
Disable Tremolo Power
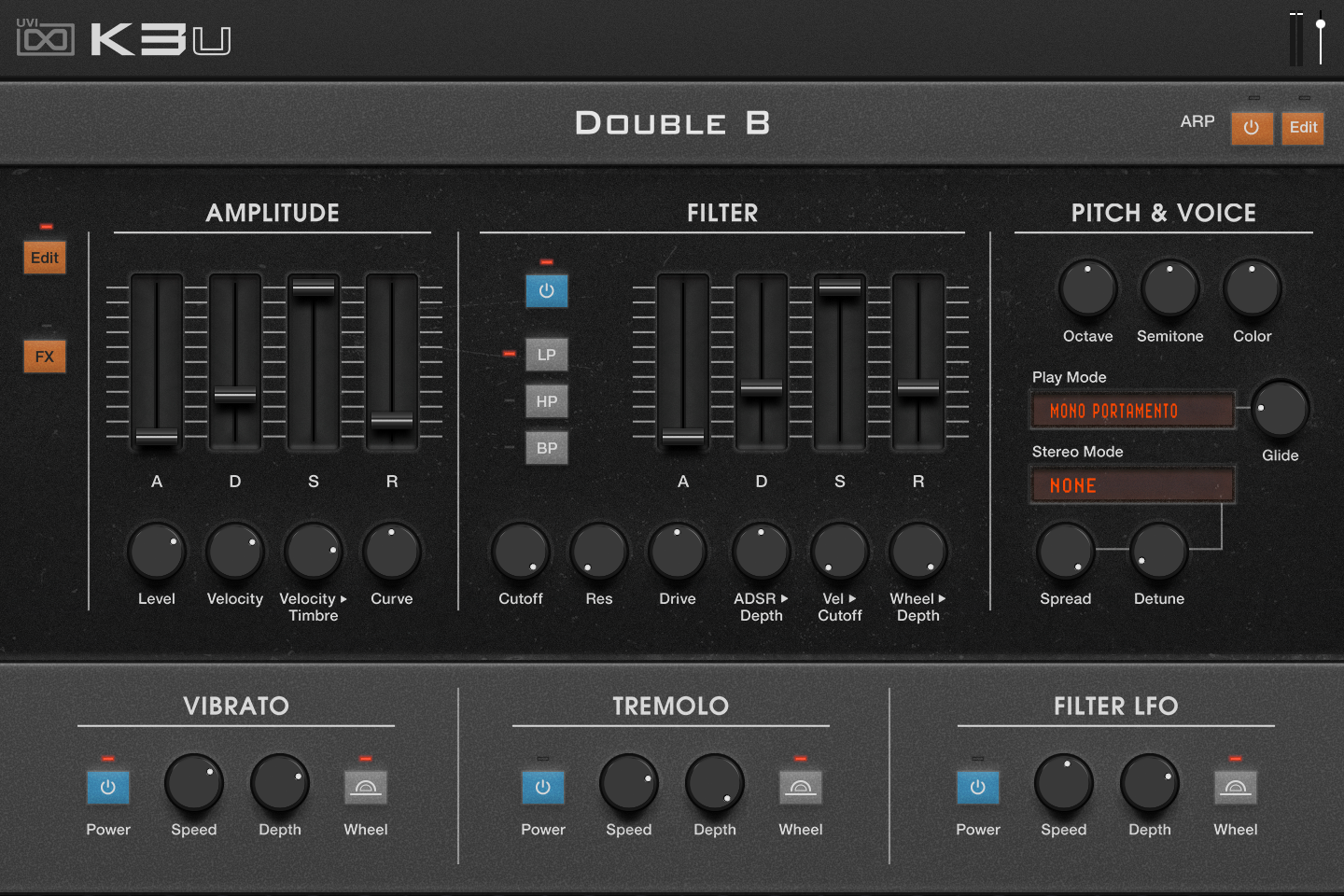(x=543, y=787)
